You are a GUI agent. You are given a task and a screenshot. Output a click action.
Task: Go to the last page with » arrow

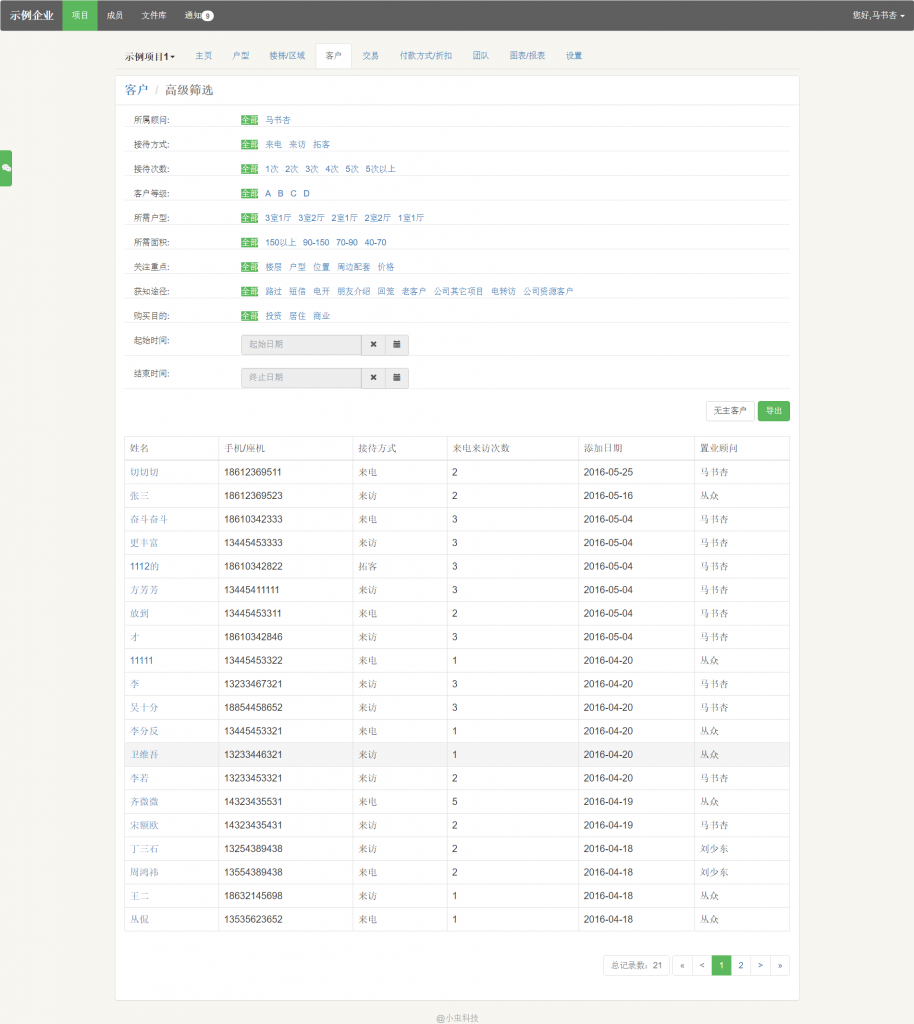point(779,965)
